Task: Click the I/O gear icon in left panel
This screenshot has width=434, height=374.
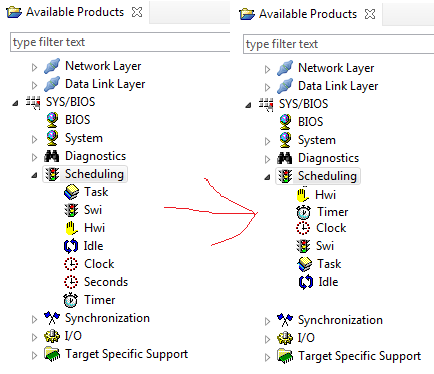Action: point(52,336)
